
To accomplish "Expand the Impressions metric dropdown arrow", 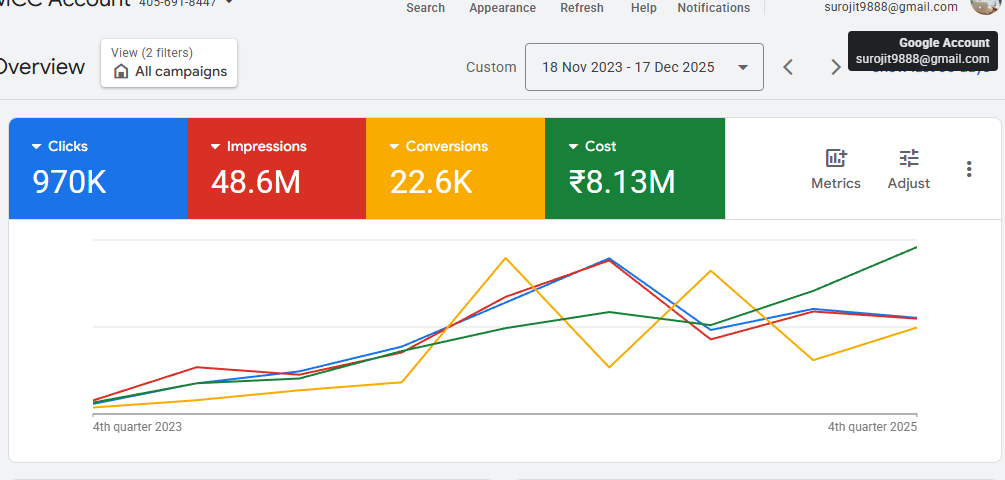I will click(215, 147).
